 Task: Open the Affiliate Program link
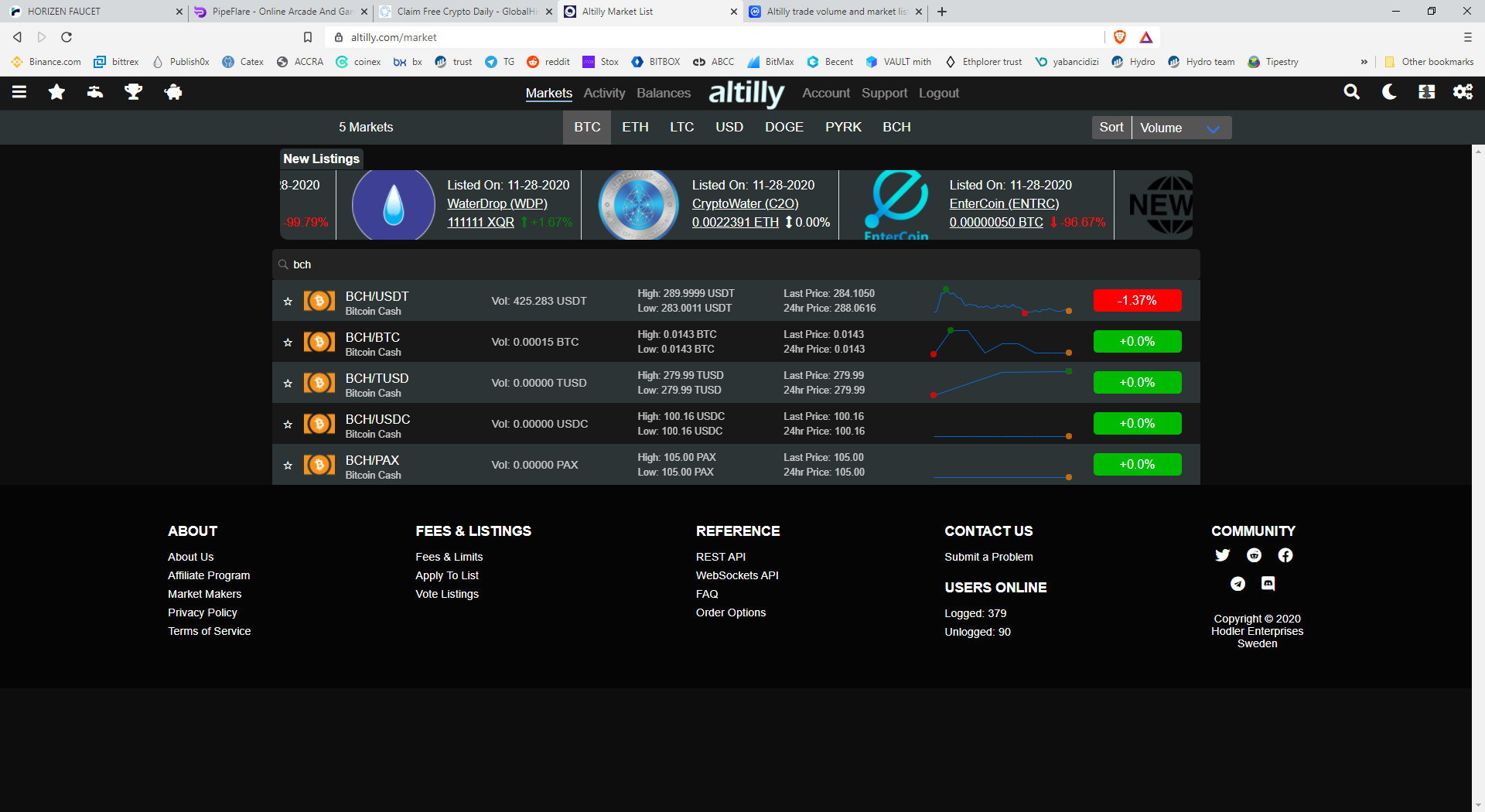click(x=209, y=575)
